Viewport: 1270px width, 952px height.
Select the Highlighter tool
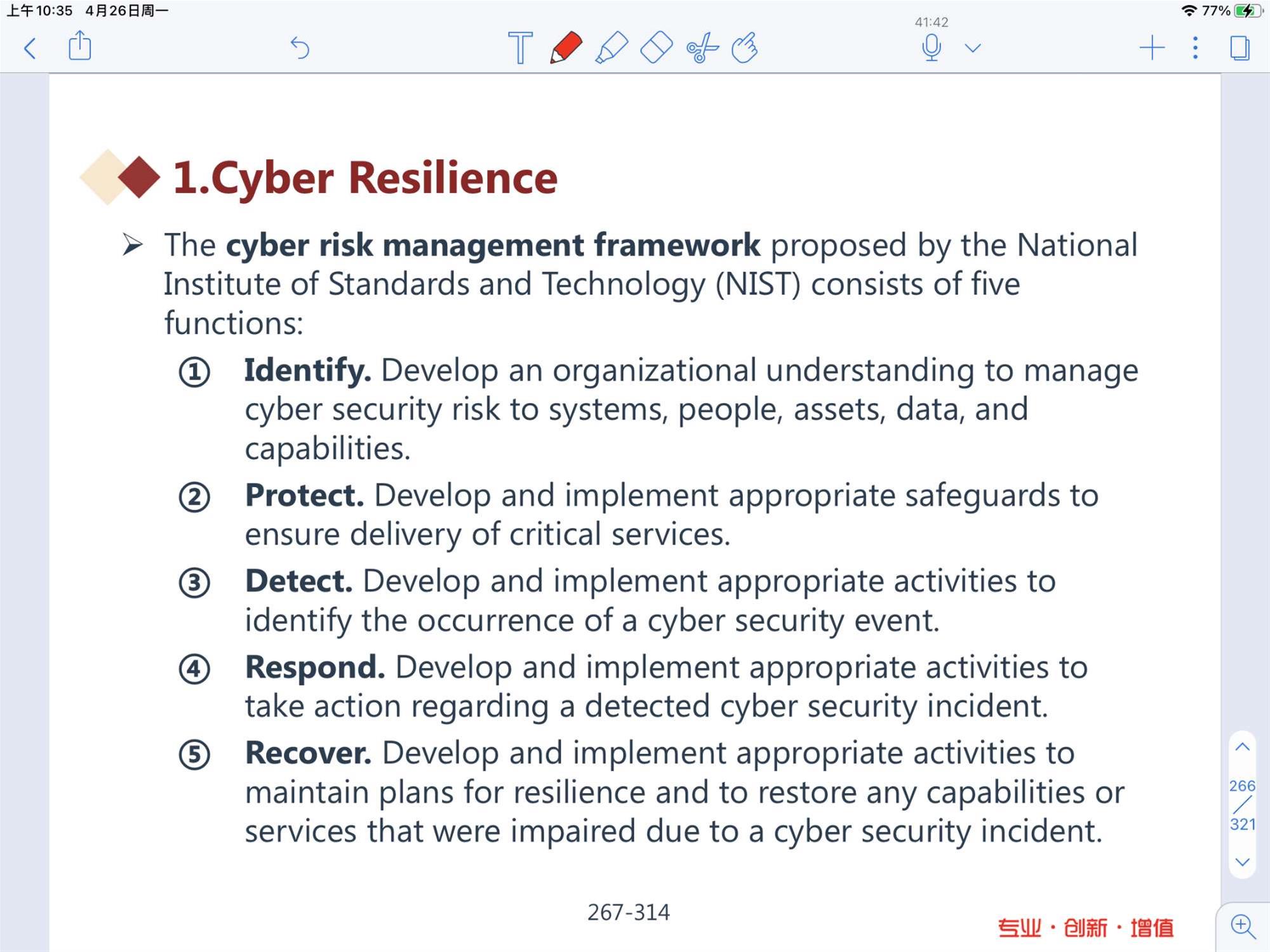(611, 48)
